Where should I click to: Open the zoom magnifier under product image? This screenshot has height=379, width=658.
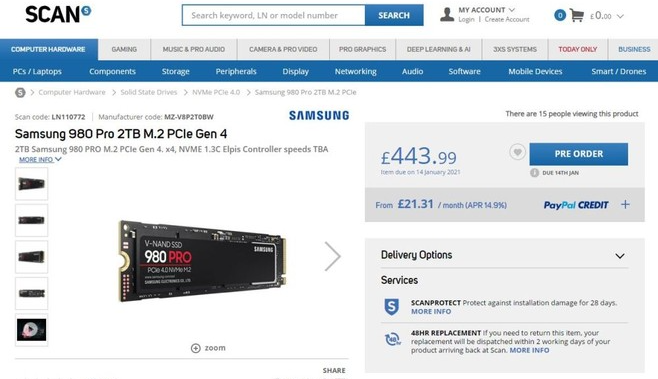click(196, 348)
